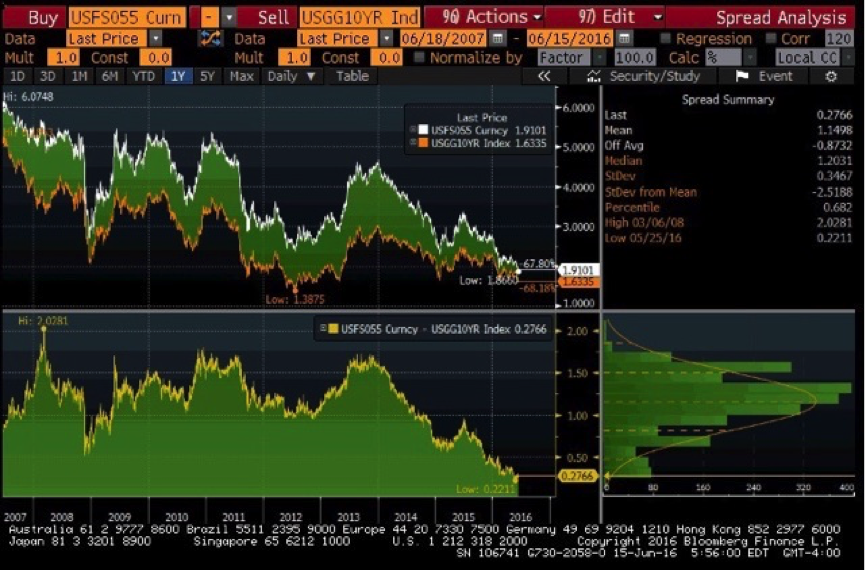Click the Event button label

[x=776, y=76]
